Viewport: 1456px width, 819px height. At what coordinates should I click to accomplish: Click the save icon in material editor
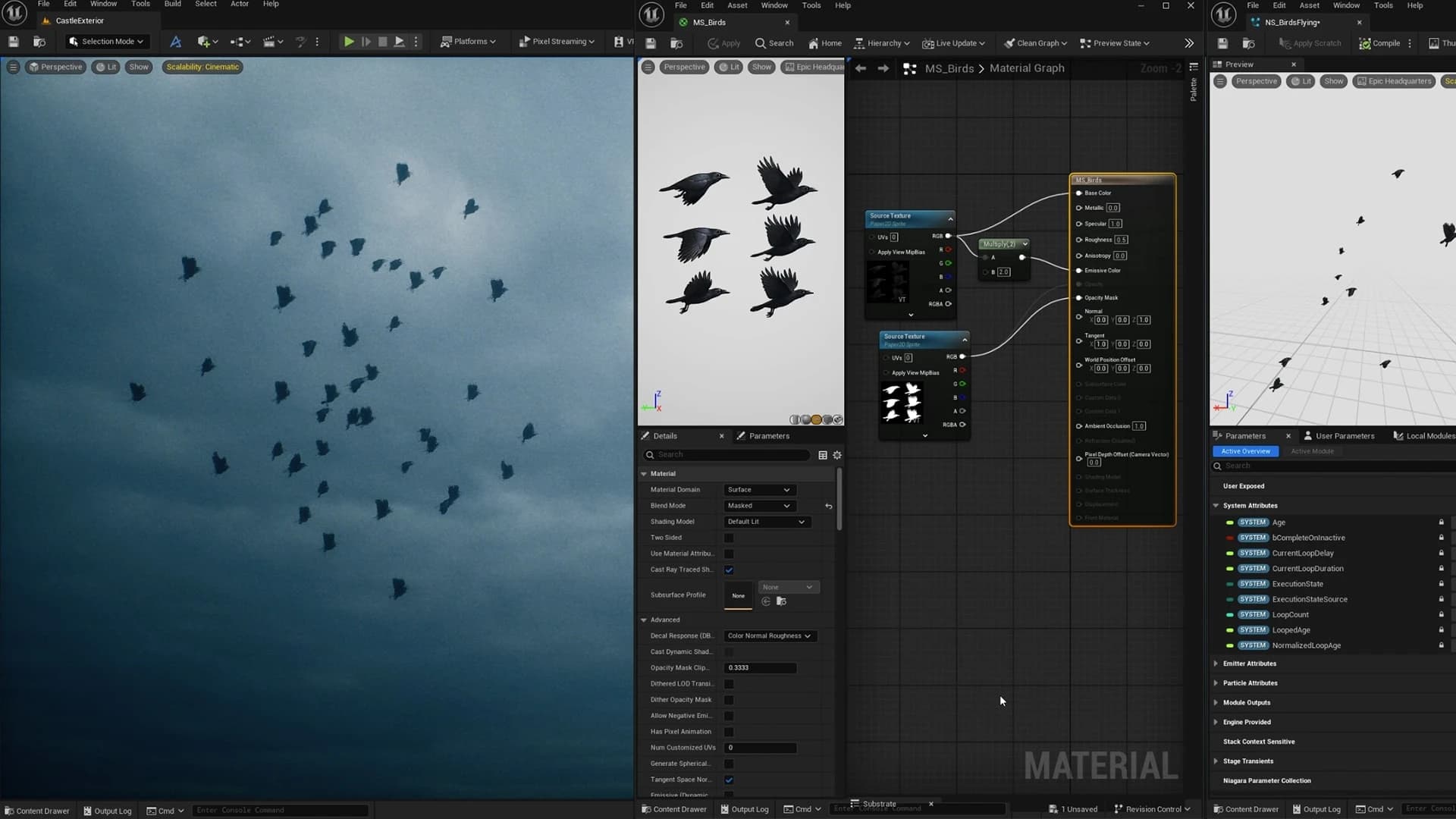(650, 43)
